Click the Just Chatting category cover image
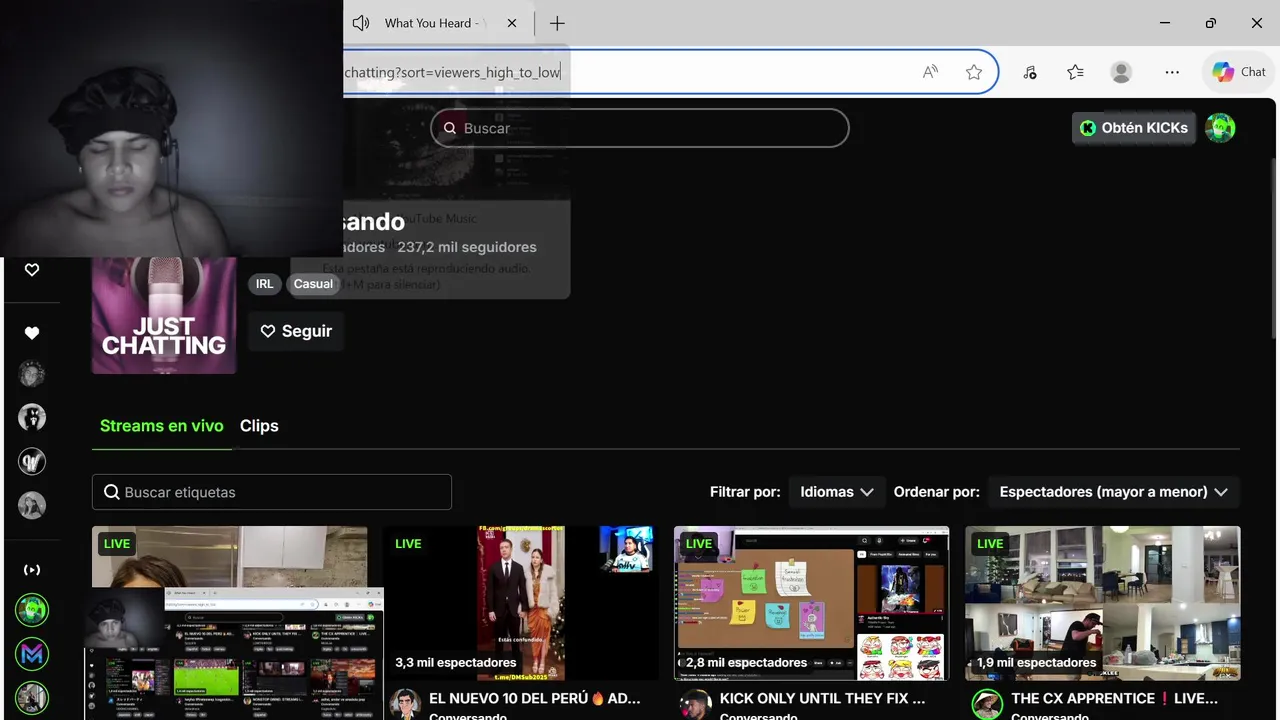Image resolution: width=1280 pixels, height=720 pixels. [x=164, y=315]
